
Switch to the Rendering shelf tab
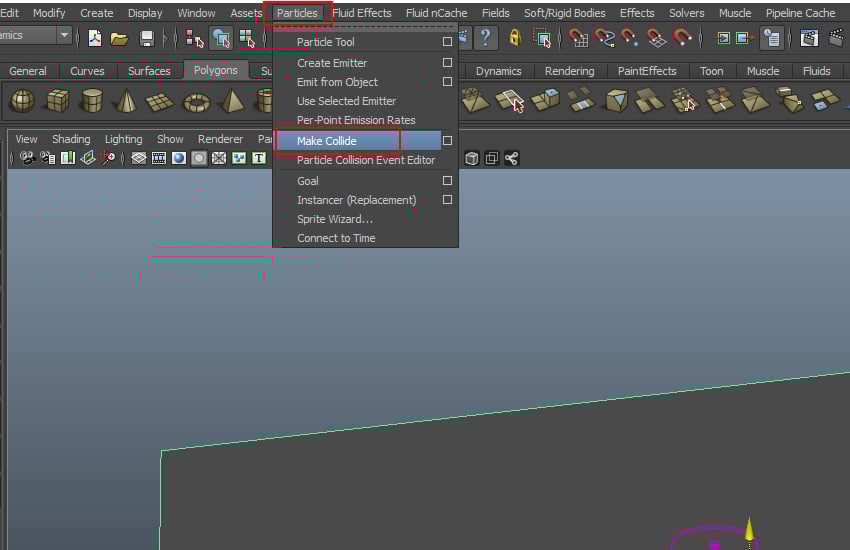(x=570, y=71)
